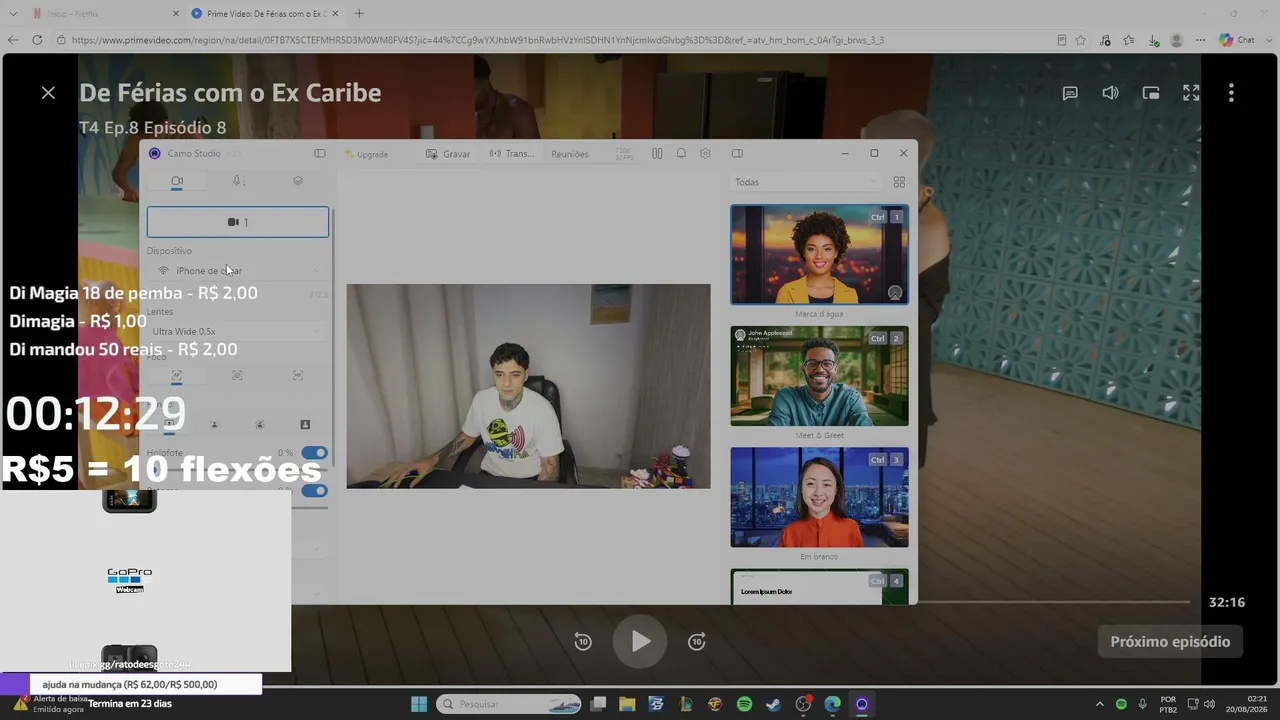Go back in the browser
The height and width of the screenshot is (720, 1280).
(x=13, y=40)
